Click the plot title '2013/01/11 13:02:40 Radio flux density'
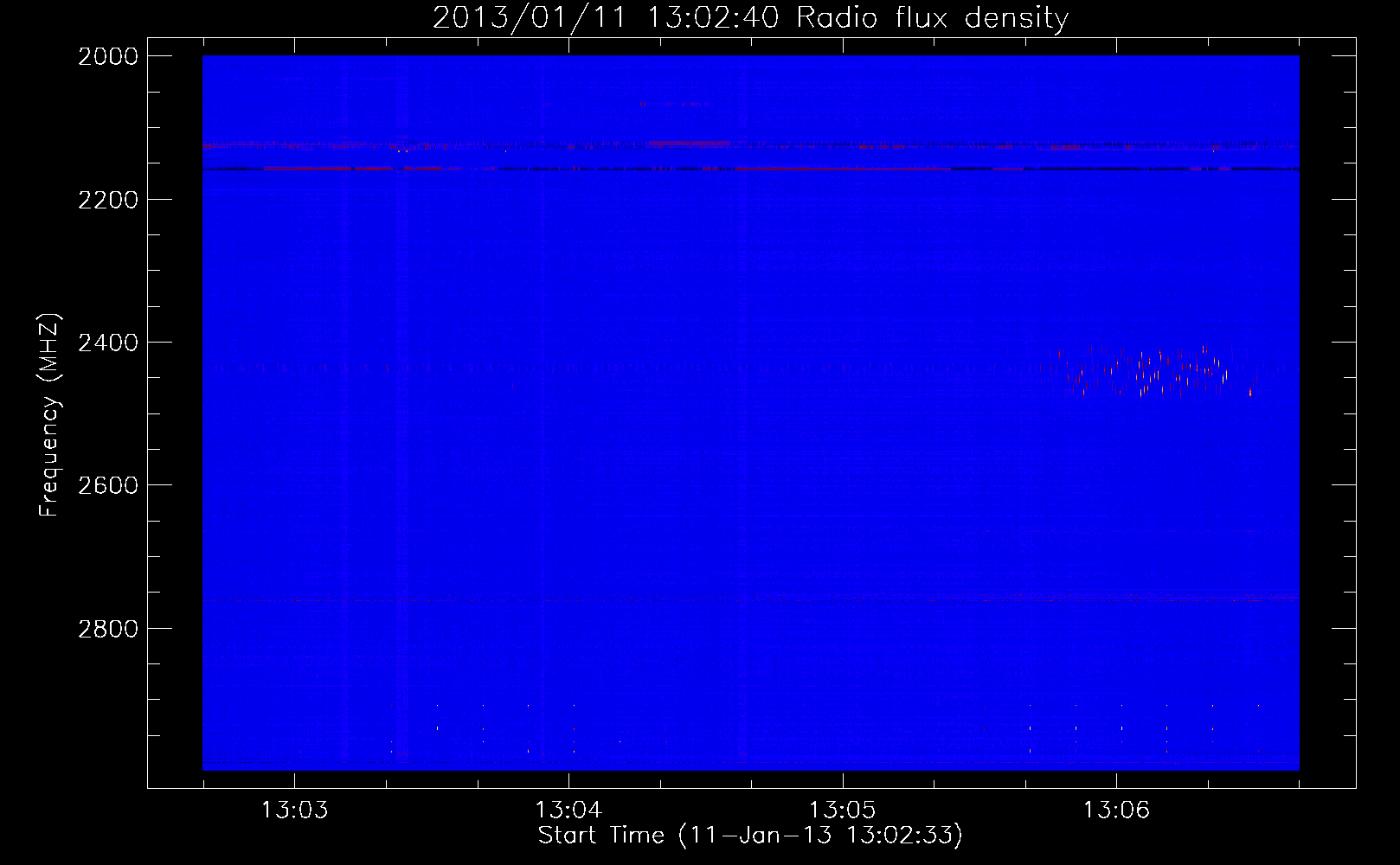Screen dimensions: 1400x865 pos(750,17)
